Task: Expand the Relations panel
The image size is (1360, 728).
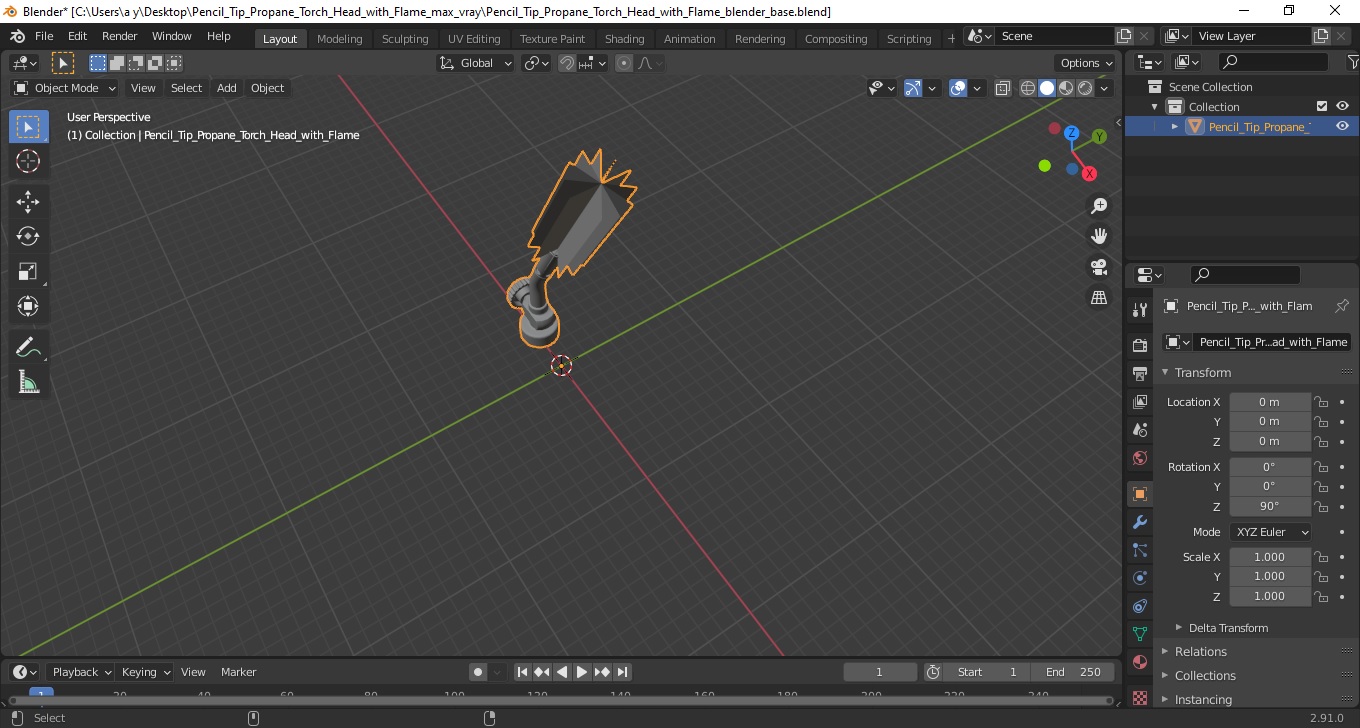Action: click(x=1201, y=651)
